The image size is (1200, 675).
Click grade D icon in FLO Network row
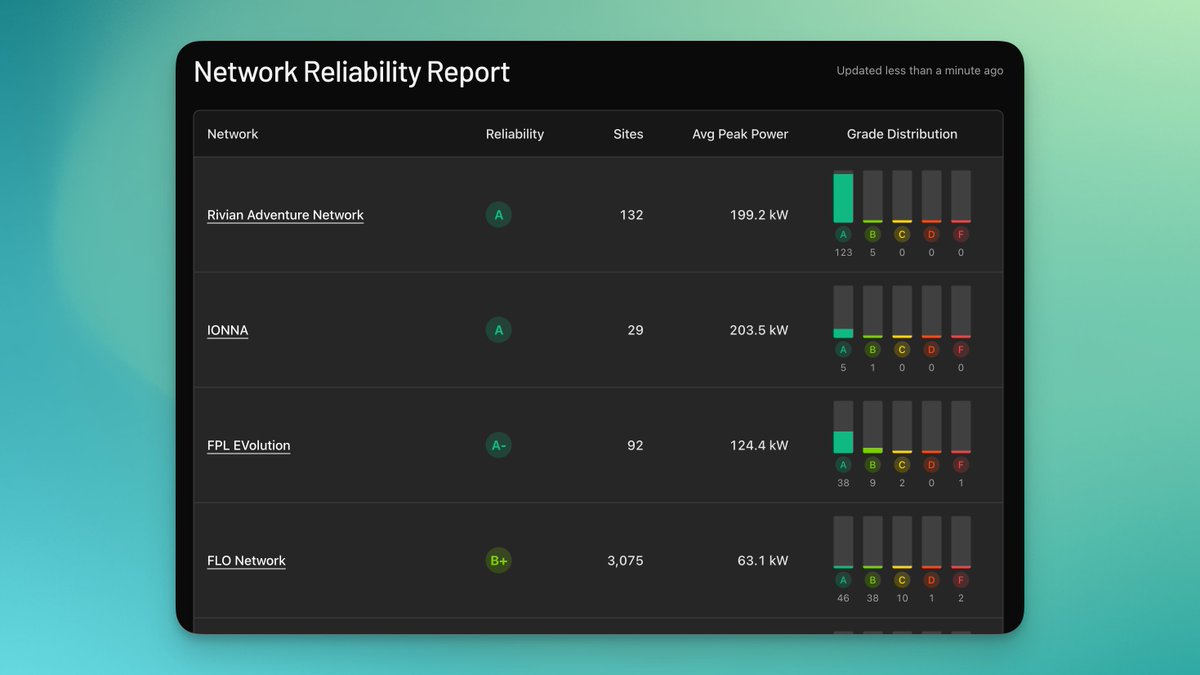931,580
